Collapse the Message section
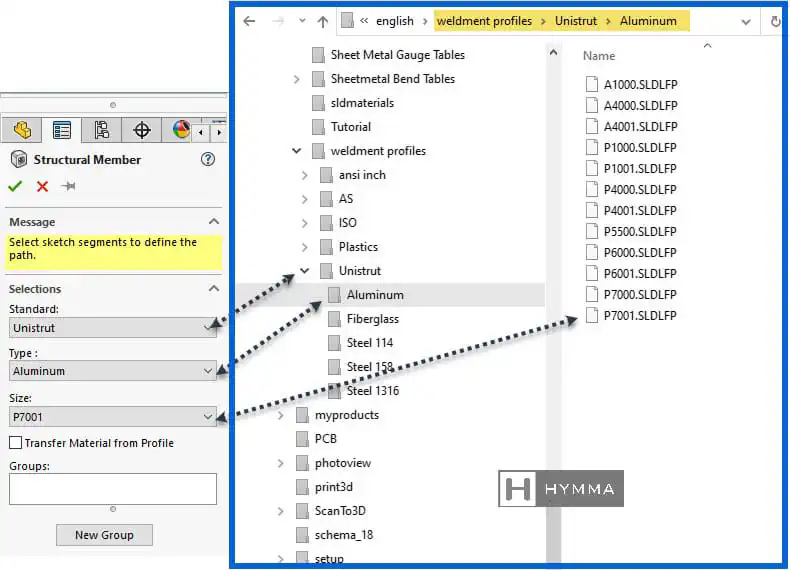Viewport: 790px width, 570px height. click(214, 222)
